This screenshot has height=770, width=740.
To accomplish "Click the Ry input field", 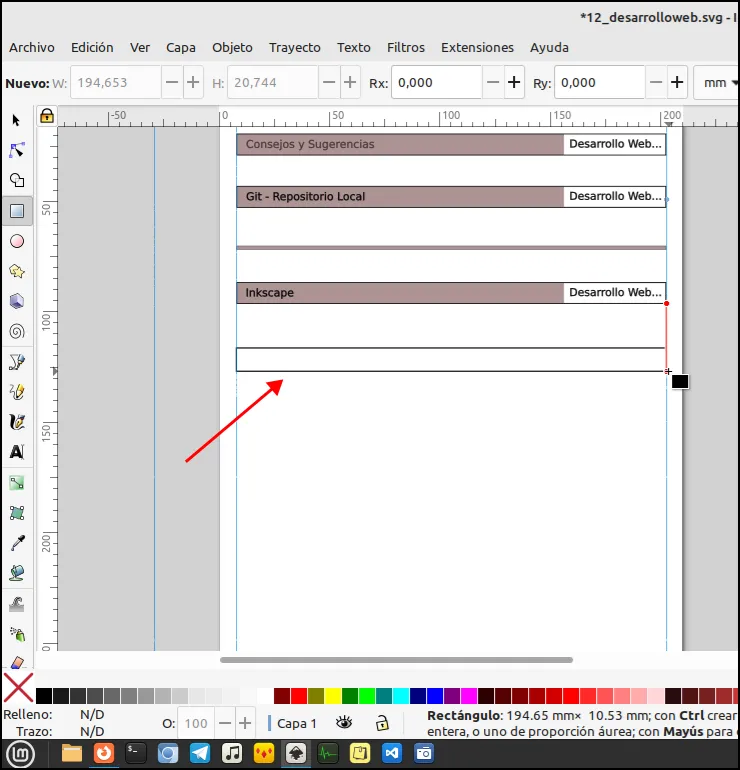I will pos(599,82).
